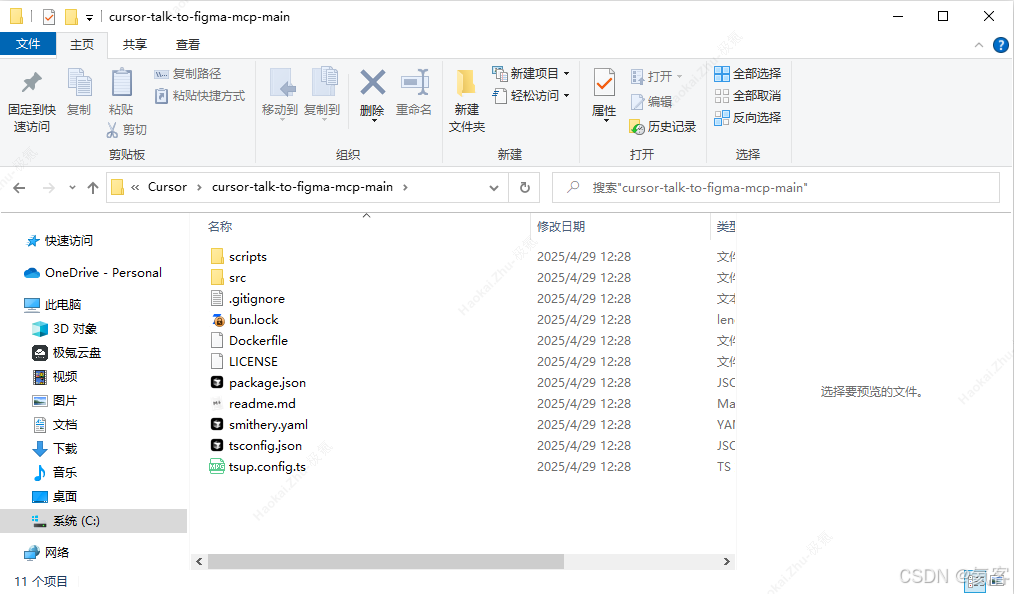Image resolution: width=1014 pixels, height=594 pixels.
Task: Expand the breadcrumb chevron after cursor-talk-to-figma-mcp-main
Action: [405, 187]
